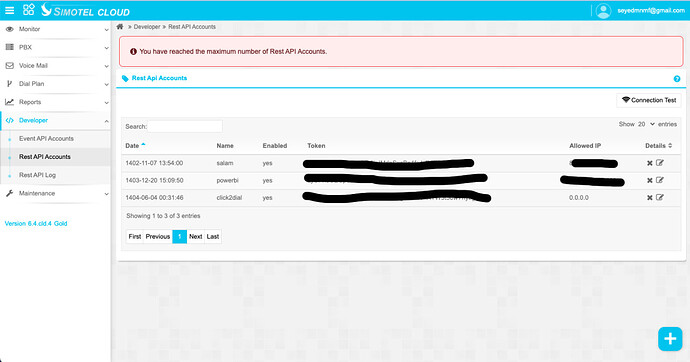Image resolution: width=690 pixels, height=362 pixels.
Task: Click the Token column header
Action: [x=316, y=146]
